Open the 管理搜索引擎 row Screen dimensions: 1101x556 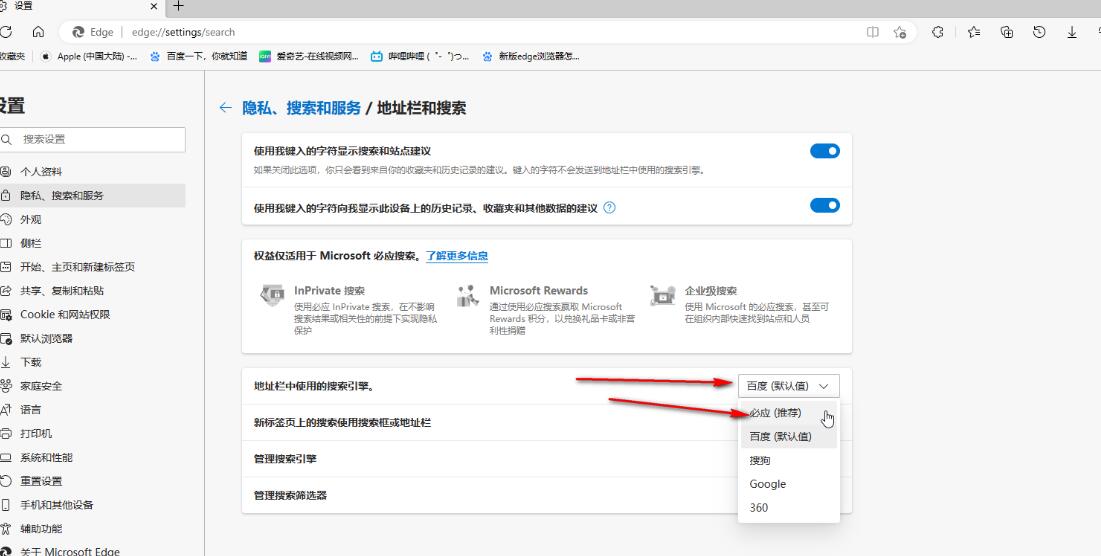pyautogui.click(x=546, y=459)
